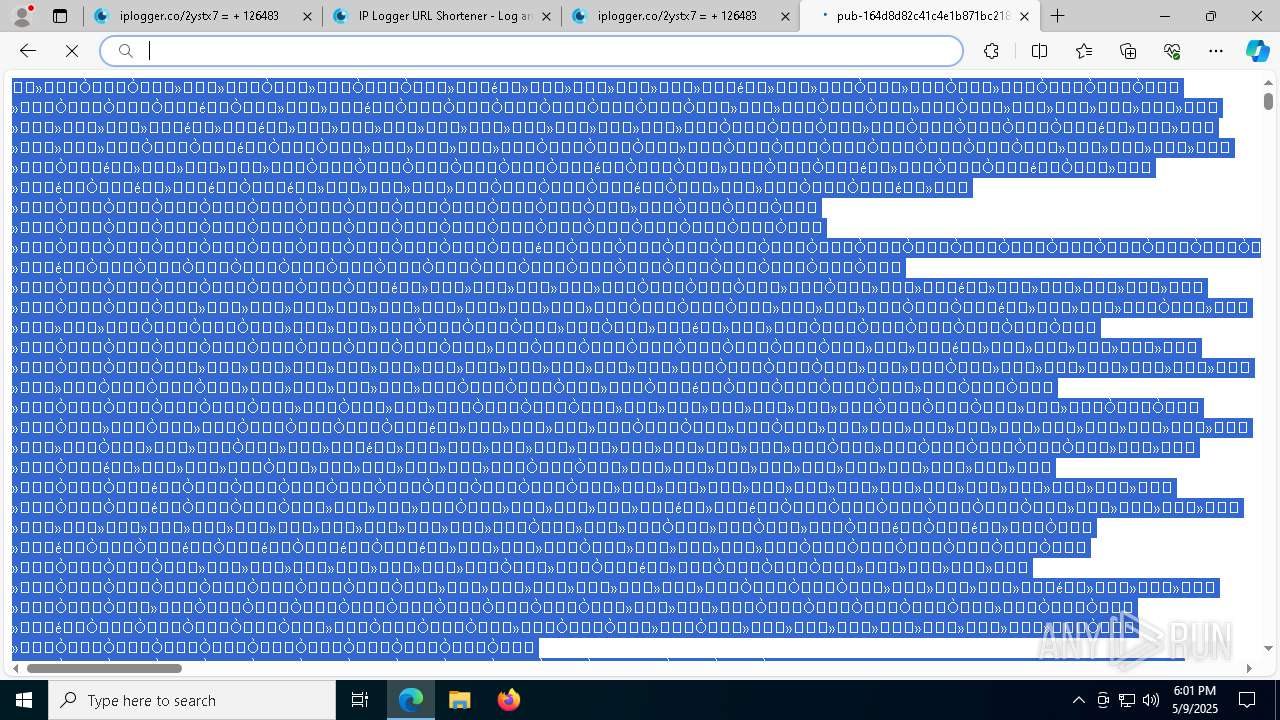Go back to the previous page
Screen dimensions: 1280x720
tap(28, 51)
